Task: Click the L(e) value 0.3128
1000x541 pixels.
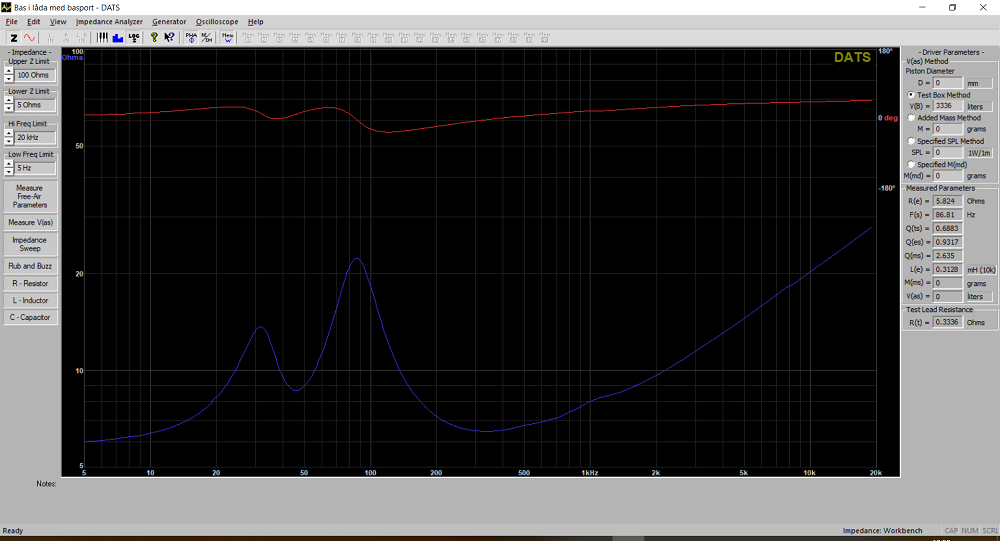Action: [948, 270]
